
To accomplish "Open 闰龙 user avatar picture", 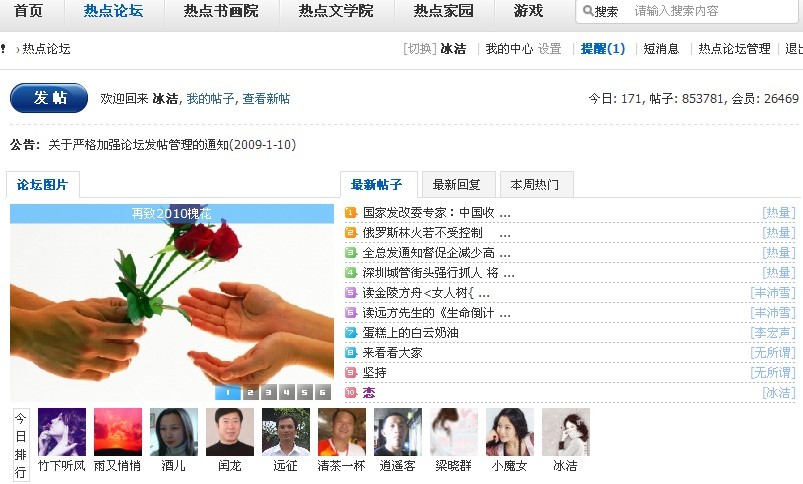I will pos(230,432).
